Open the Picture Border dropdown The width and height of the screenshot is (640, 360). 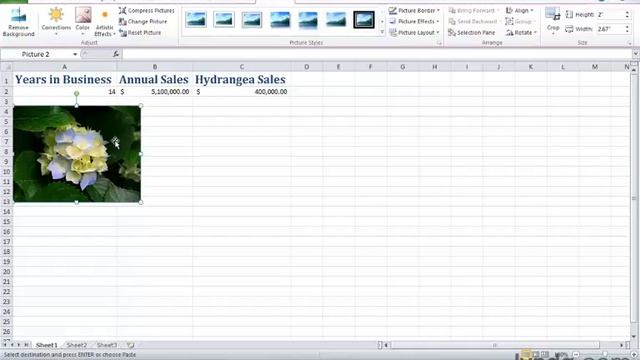(414, 11)
